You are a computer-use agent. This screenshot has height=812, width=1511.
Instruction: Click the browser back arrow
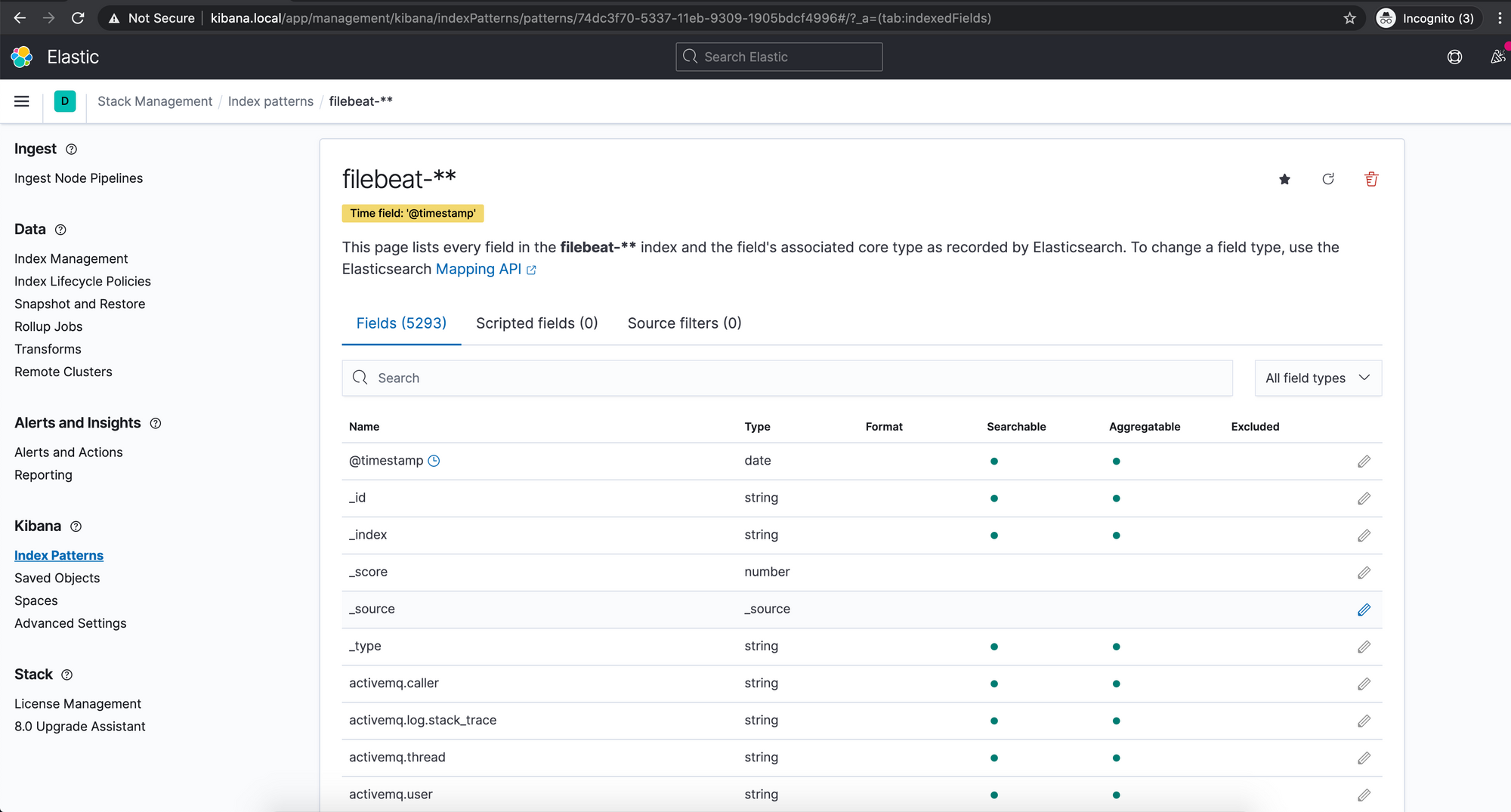[20, 18]
